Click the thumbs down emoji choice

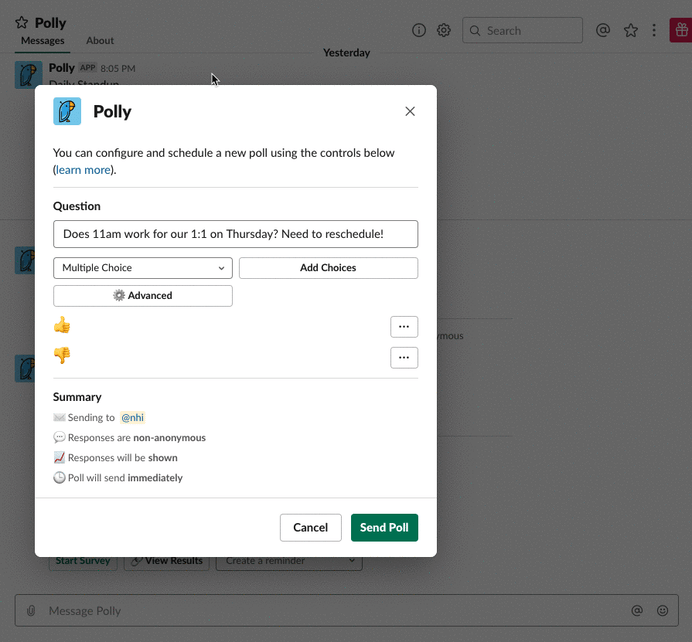click(x=62, y=355)
